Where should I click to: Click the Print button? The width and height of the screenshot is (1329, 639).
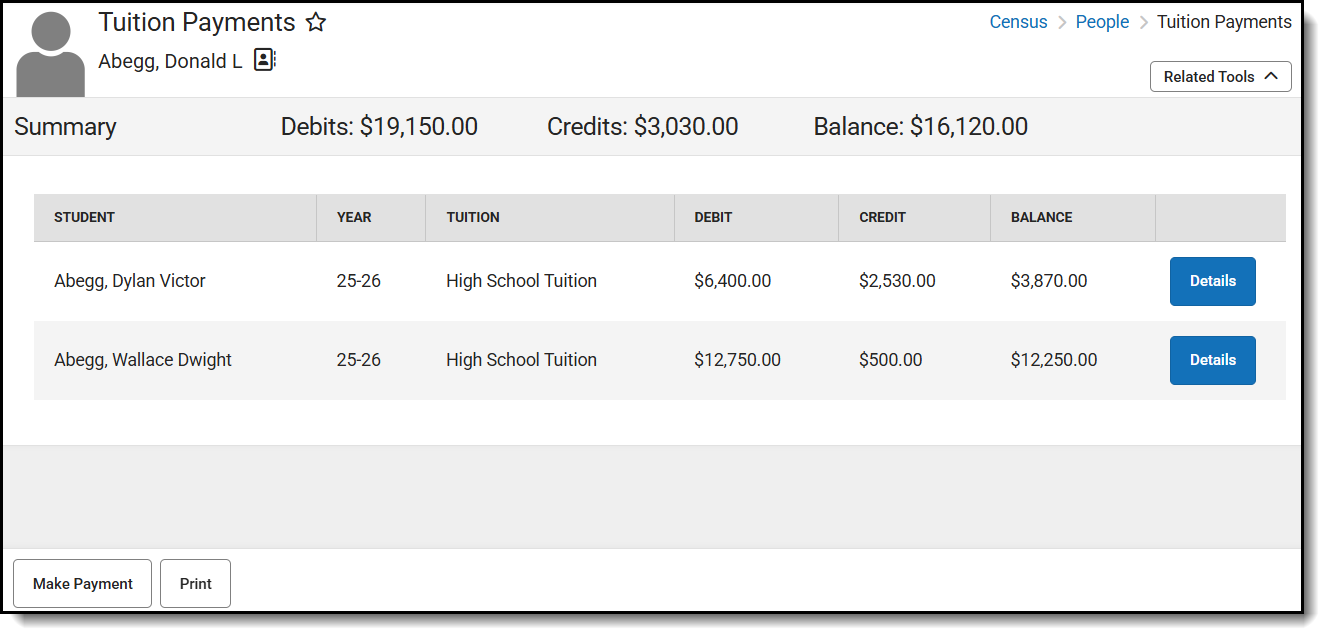[195, 584]
